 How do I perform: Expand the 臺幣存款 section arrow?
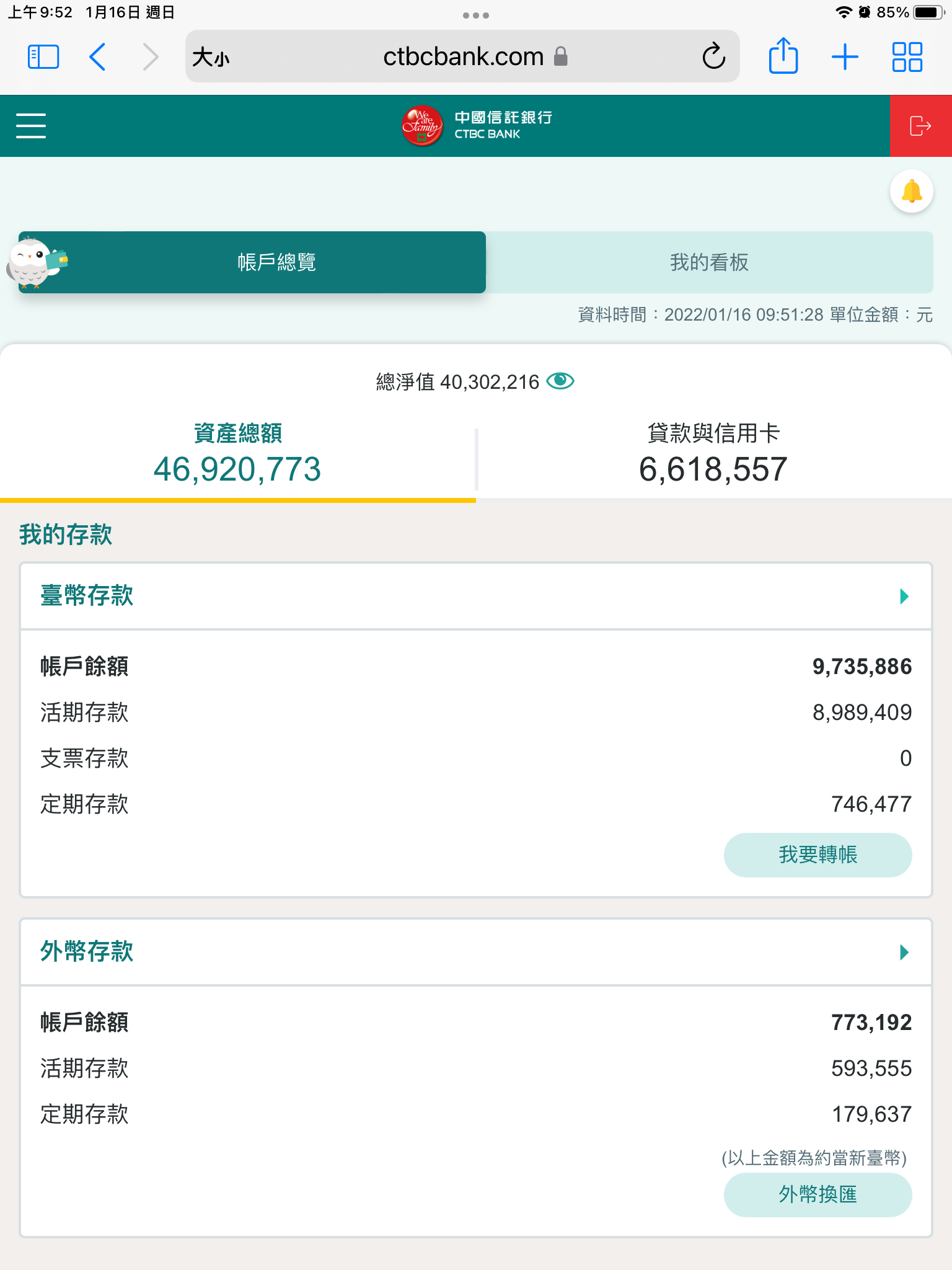point(904,597)
